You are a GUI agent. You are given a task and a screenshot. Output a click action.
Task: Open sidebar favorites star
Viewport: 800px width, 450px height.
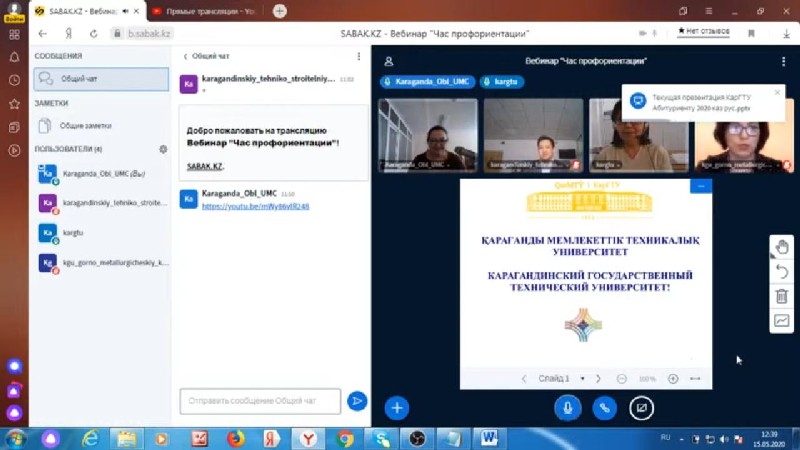click(x=14, y=104)
